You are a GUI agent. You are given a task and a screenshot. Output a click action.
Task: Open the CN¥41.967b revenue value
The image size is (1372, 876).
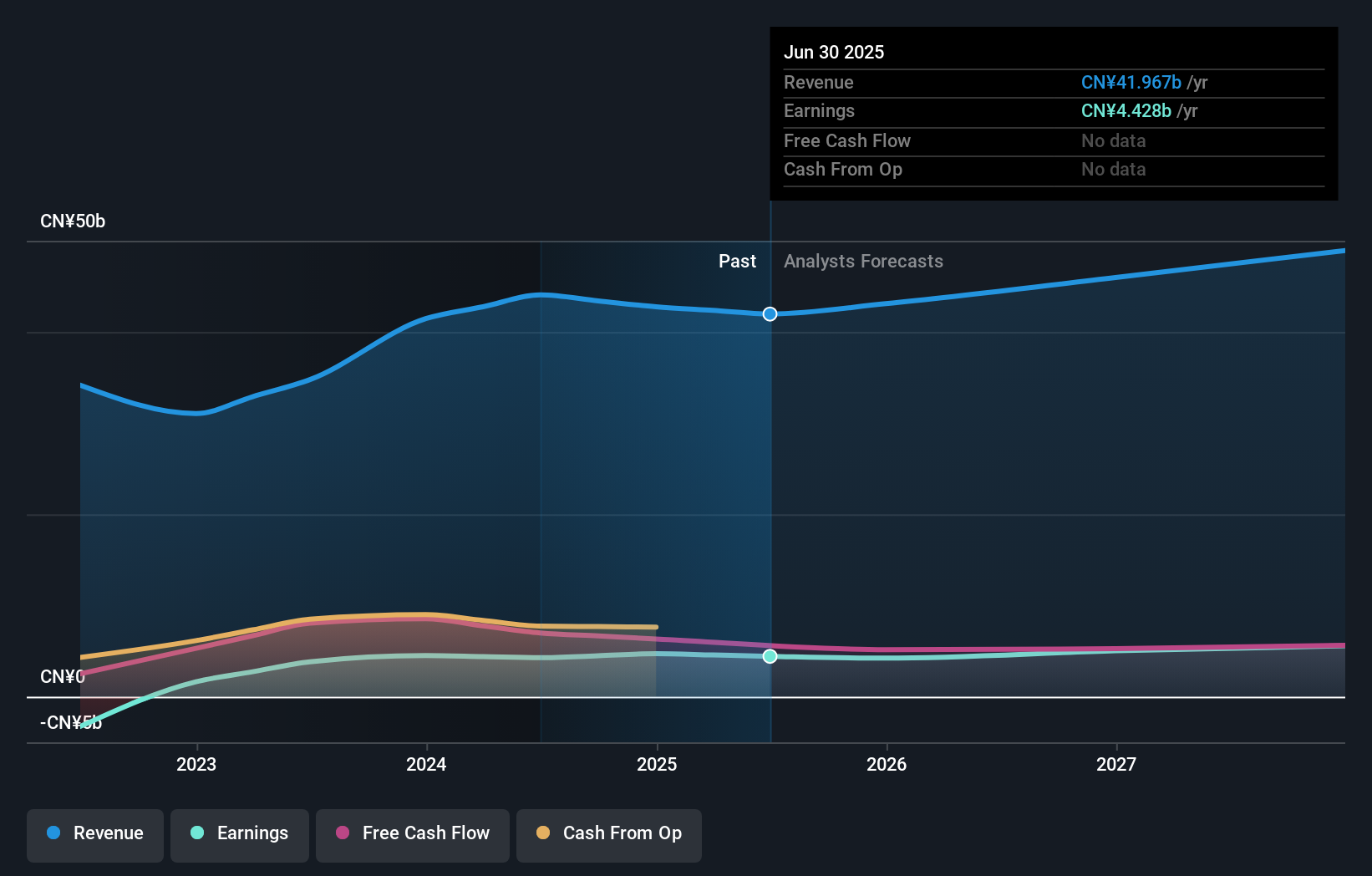tap(1132, 82)
